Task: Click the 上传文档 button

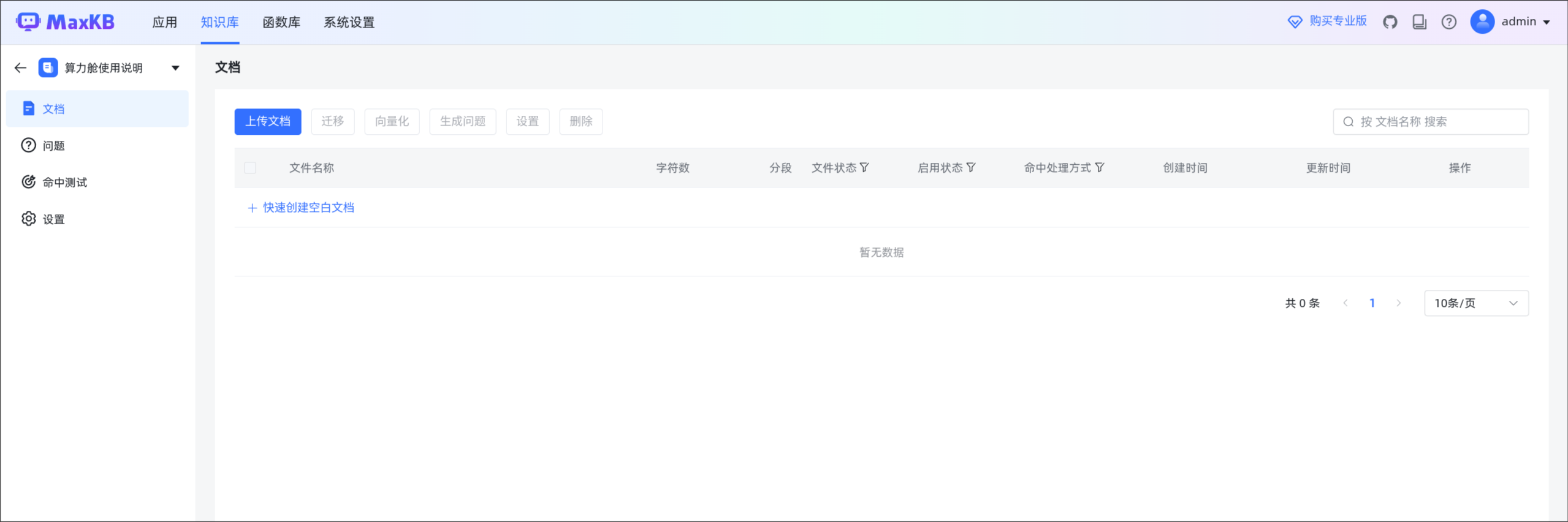Action: coord(268,121)
